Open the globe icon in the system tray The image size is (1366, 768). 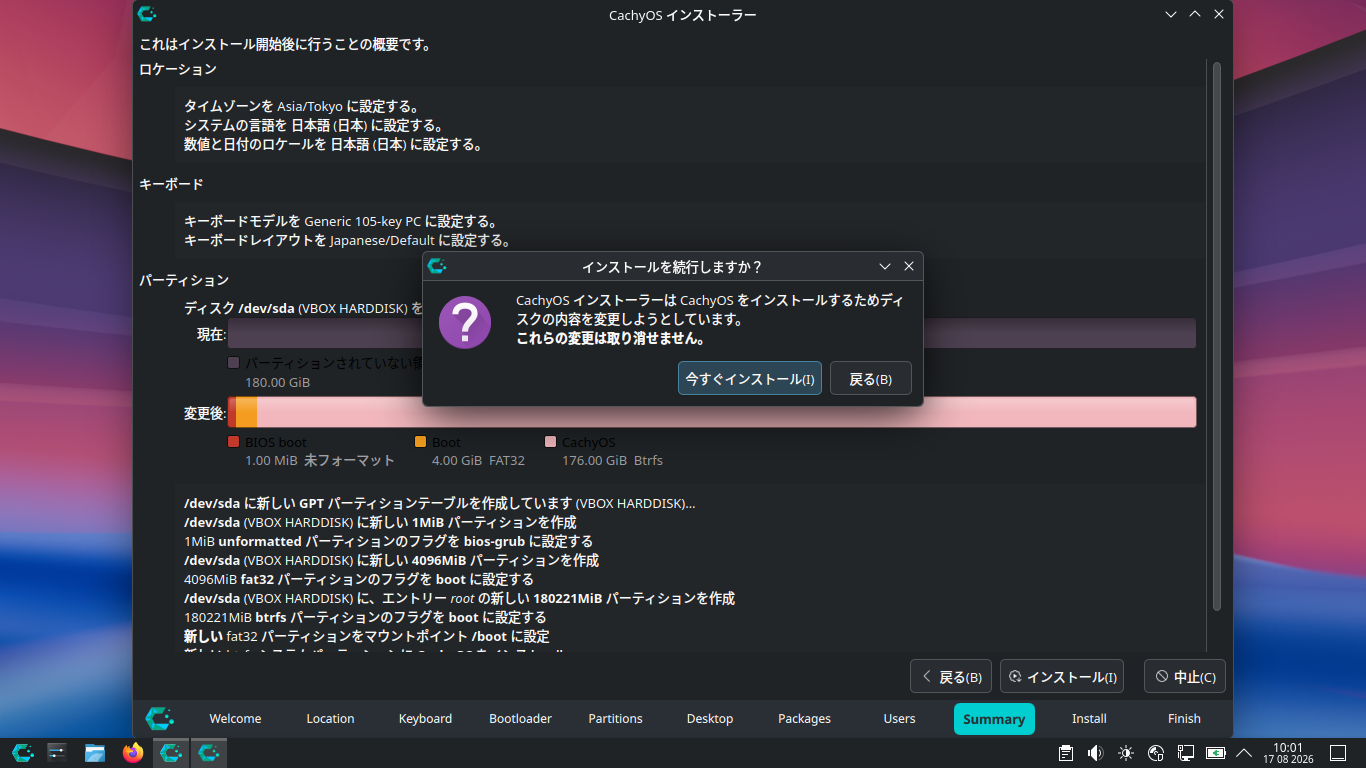(x=1156, y=753)
